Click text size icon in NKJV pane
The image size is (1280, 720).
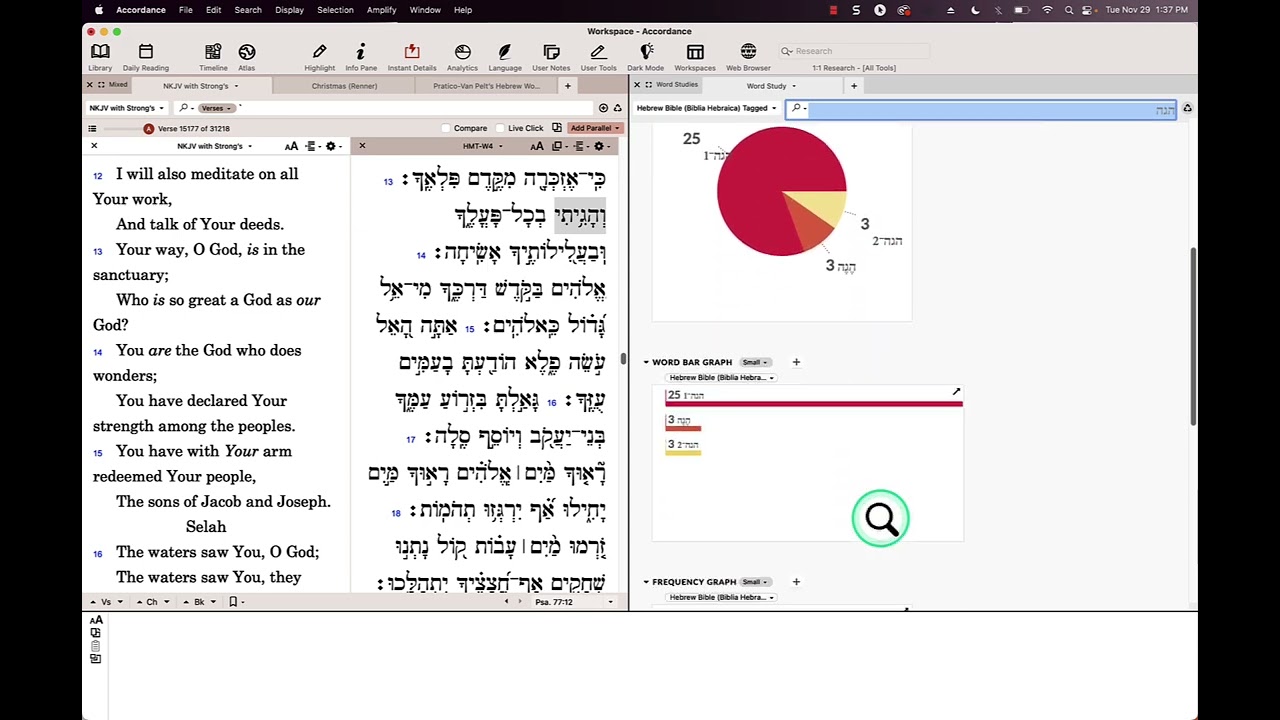pos(291,146)
